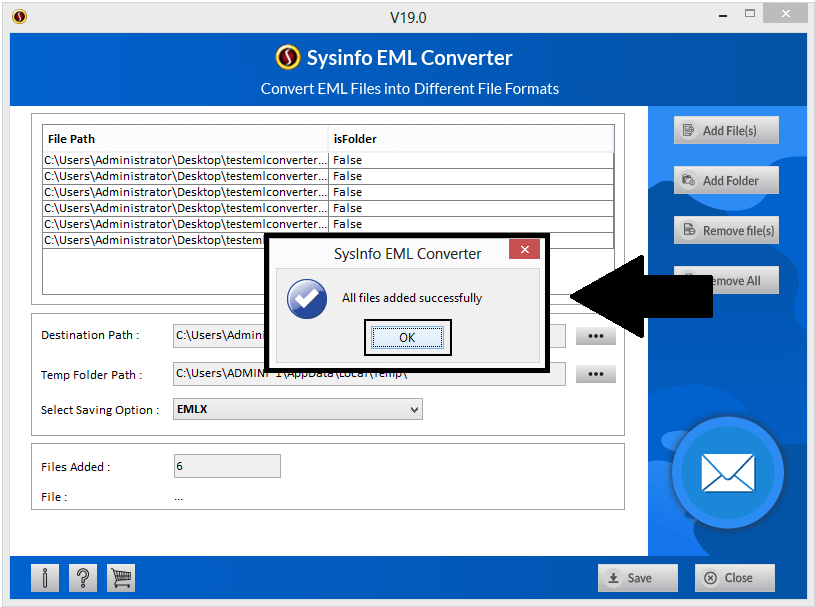Select the sixth, partially hidden file row

tap(154, 240)
